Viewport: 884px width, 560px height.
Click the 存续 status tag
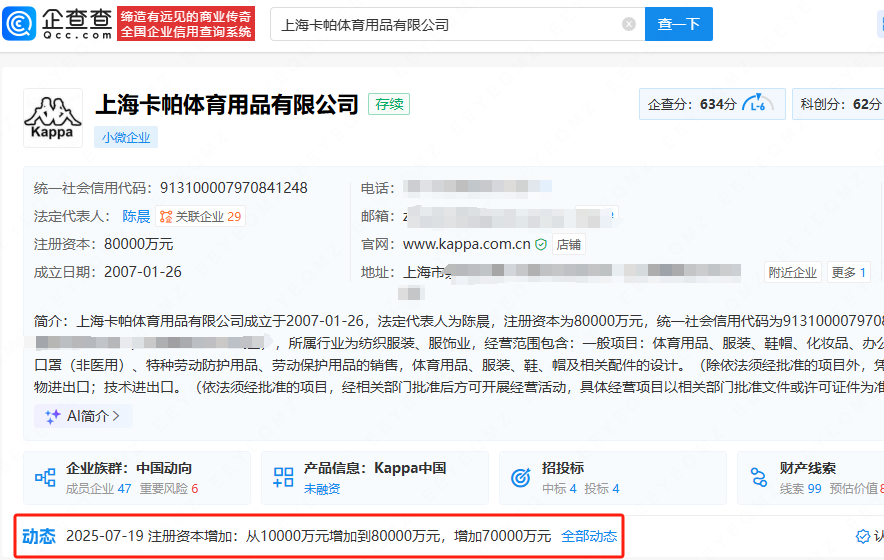click(x=389, y=104)
